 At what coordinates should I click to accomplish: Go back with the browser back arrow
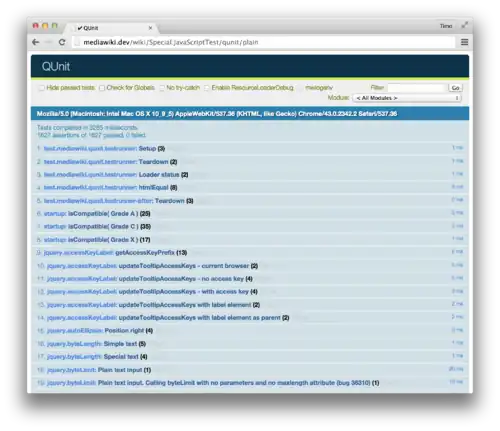pyautogui.click(x=36, y=42)
